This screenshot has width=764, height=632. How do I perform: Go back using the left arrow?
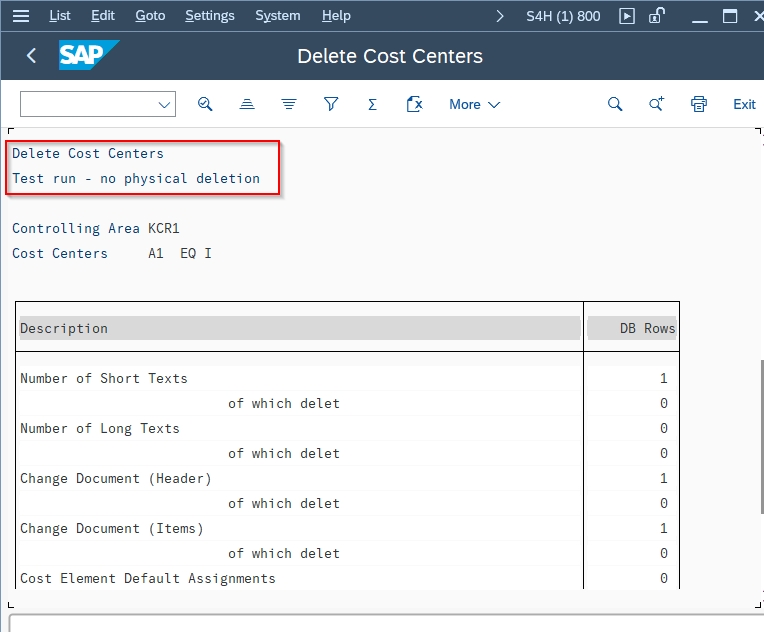[32, 56]
